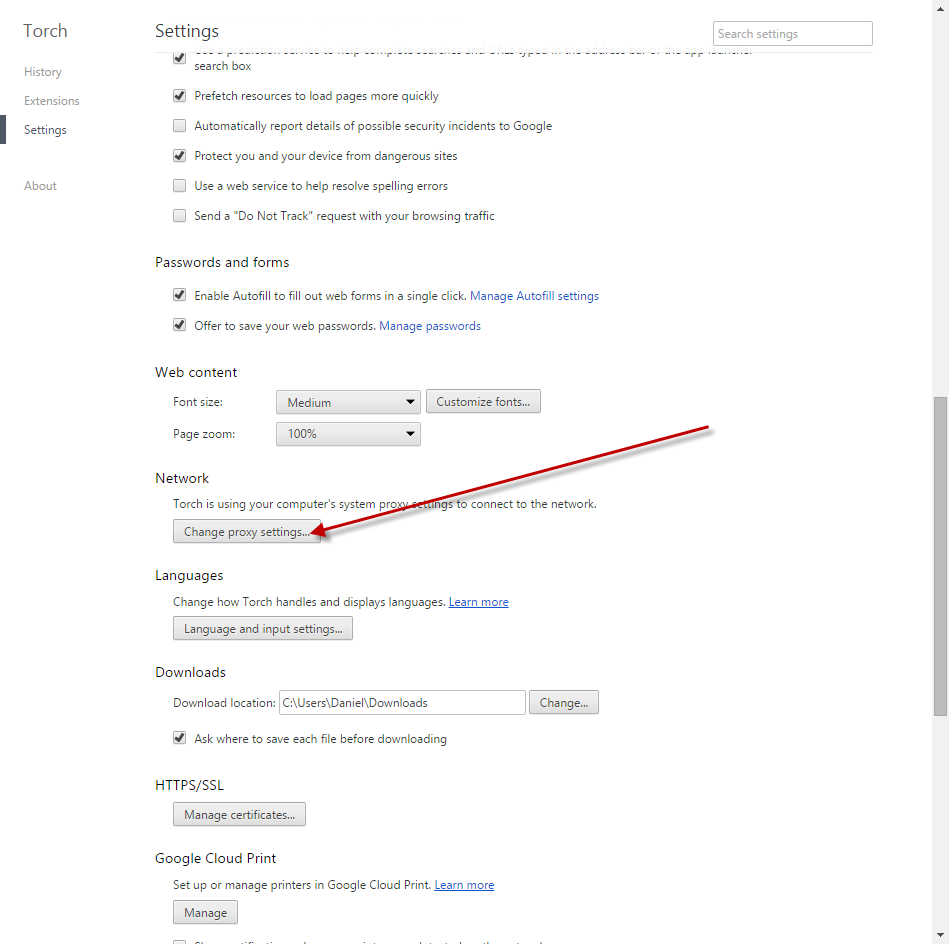Image resolution: width=949 pixels, height=944 pixels.
Task: Select Settings in the left sidebar
Action: 45,130
